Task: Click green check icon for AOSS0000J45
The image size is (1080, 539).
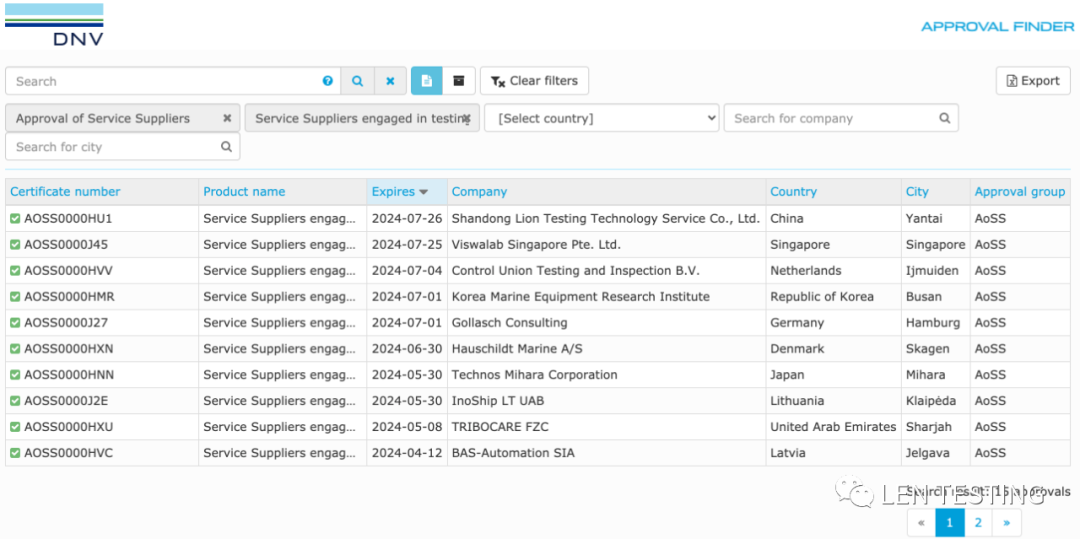Action: tap(15, 244)
